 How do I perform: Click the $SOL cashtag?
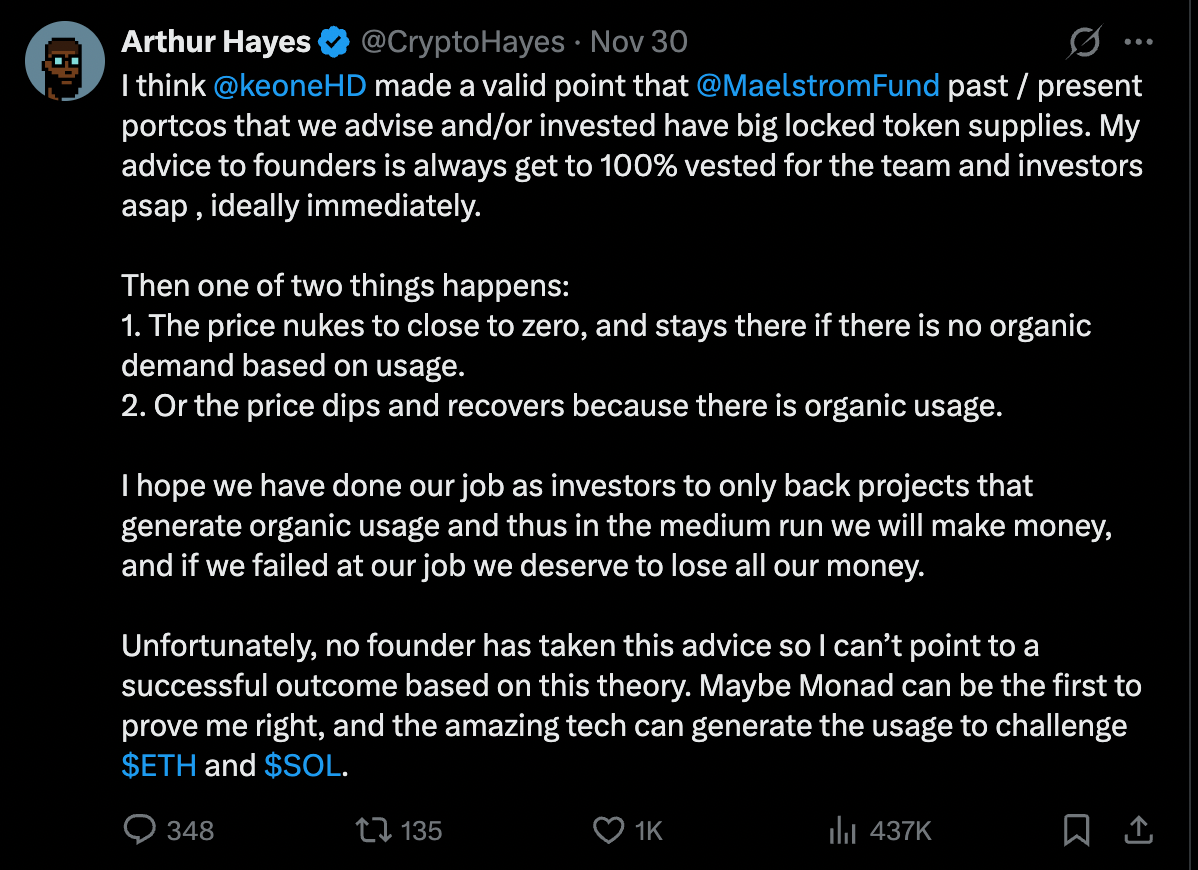[x=303, y=766]
